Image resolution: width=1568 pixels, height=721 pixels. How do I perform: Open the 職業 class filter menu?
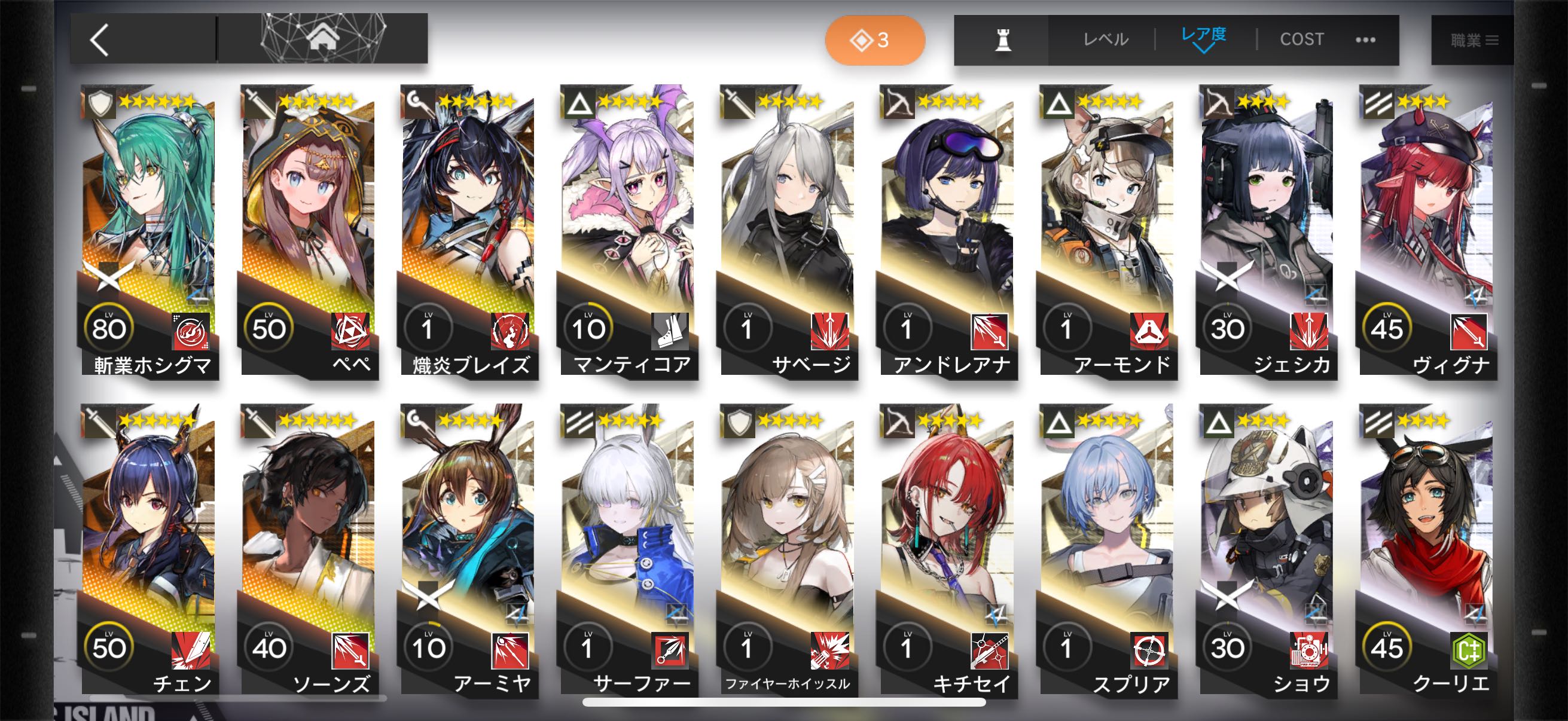(1472, 40)
